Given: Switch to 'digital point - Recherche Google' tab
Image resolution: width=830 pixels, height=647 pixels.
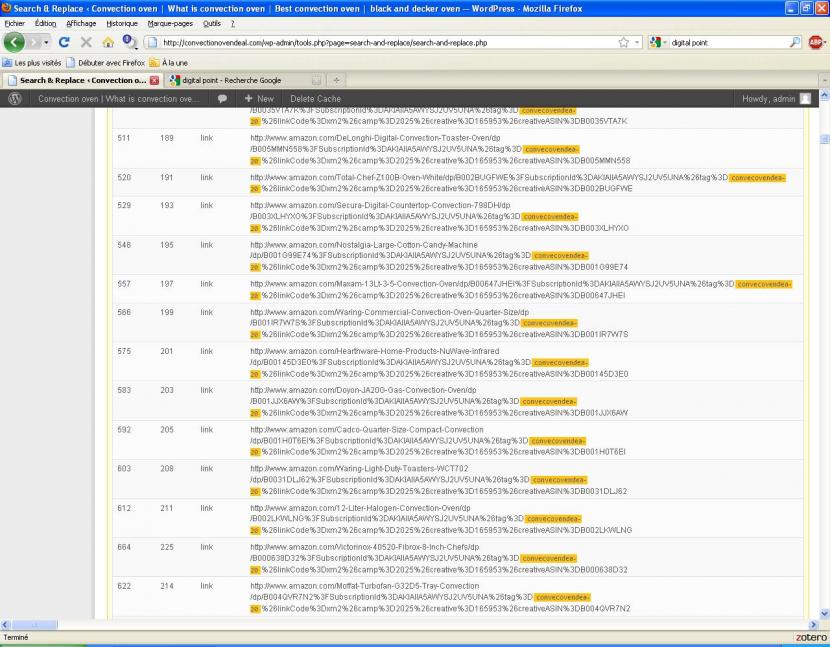Looking at the screenshot, I should [x=244, y=80].
